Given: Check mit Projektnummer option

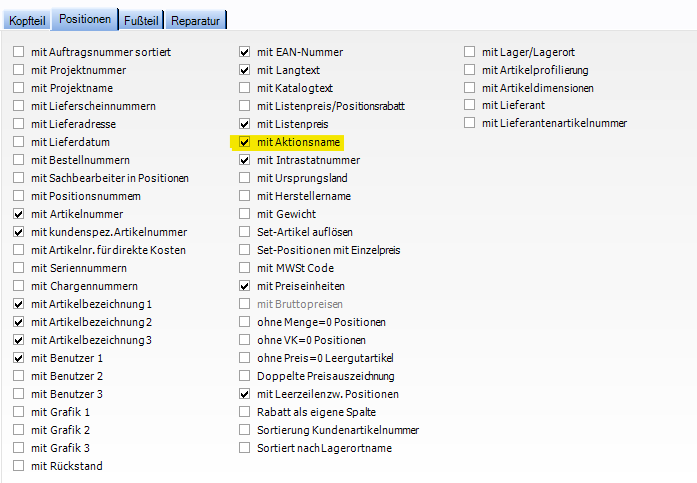Looking at the screenshot, I should coord(20,70).
